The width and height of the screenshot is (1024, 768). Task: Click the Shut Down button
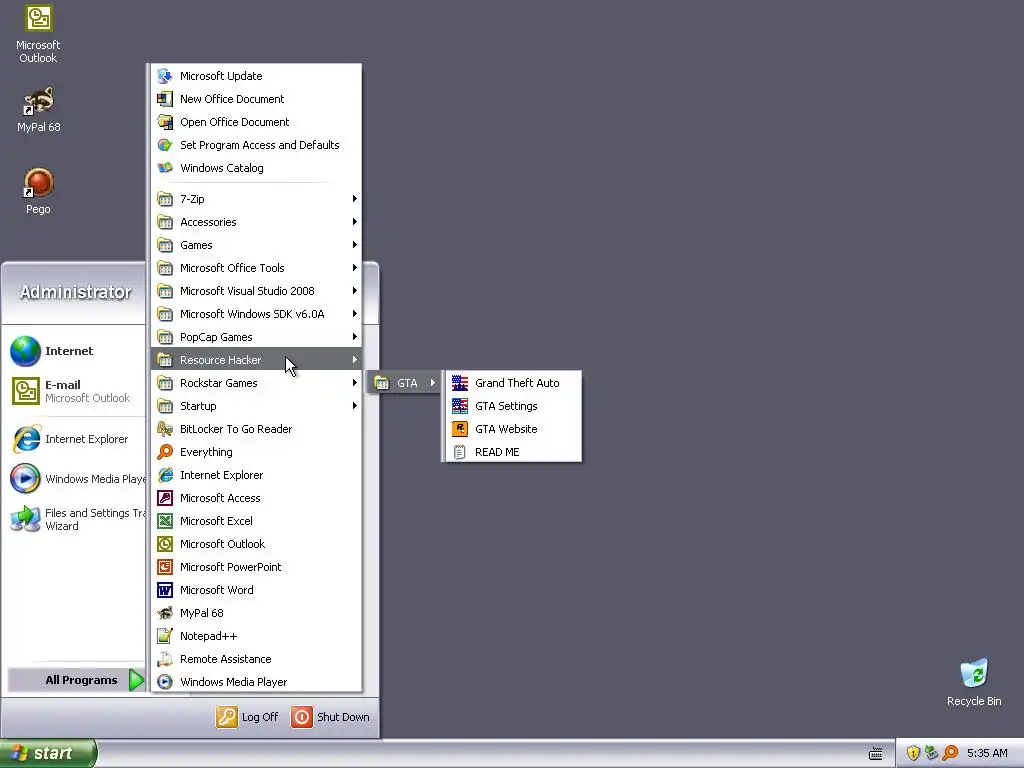(330, 717)
